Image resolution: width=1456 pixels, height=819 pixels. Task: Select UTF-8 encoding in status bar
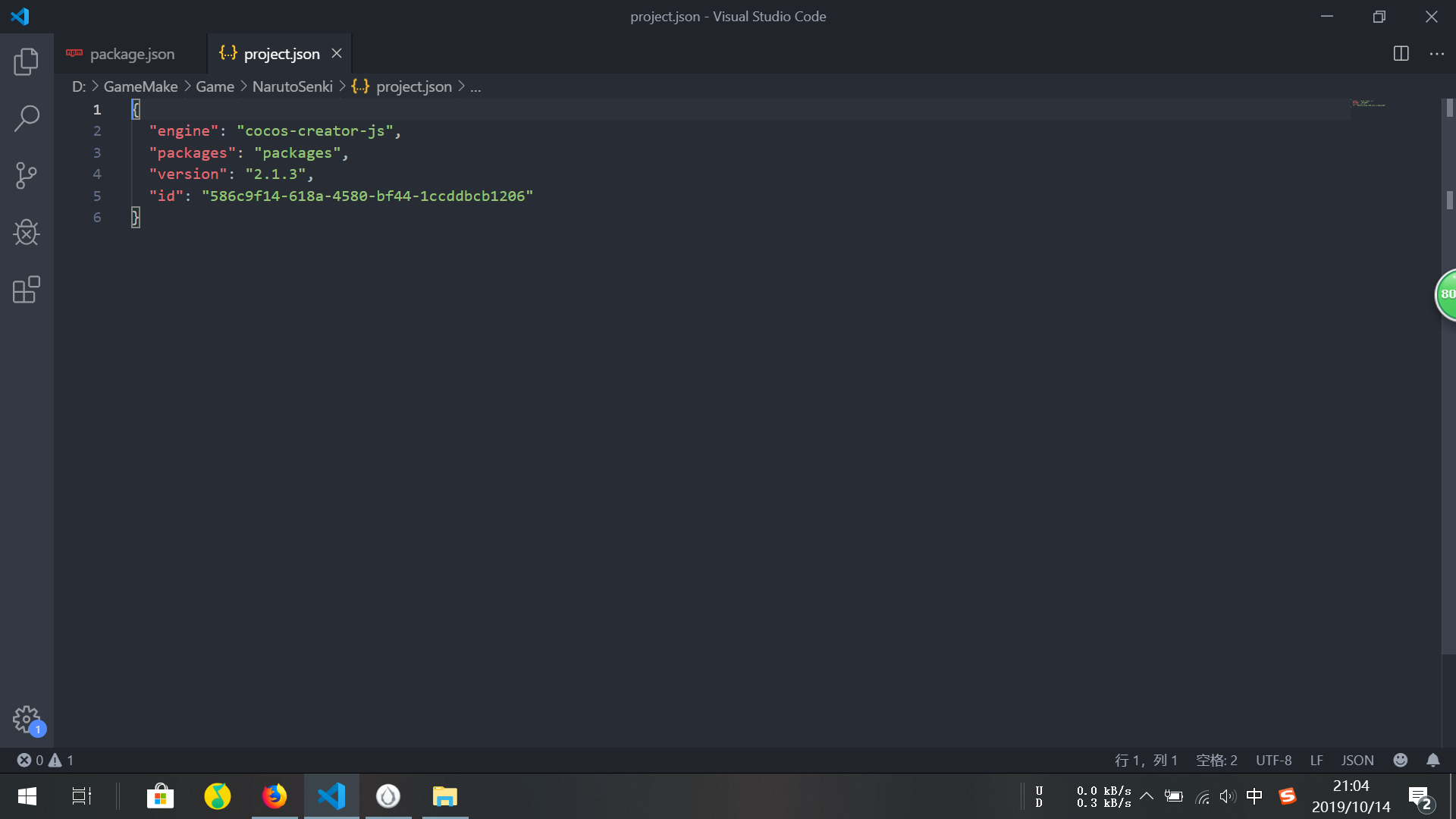(1273, 760)
